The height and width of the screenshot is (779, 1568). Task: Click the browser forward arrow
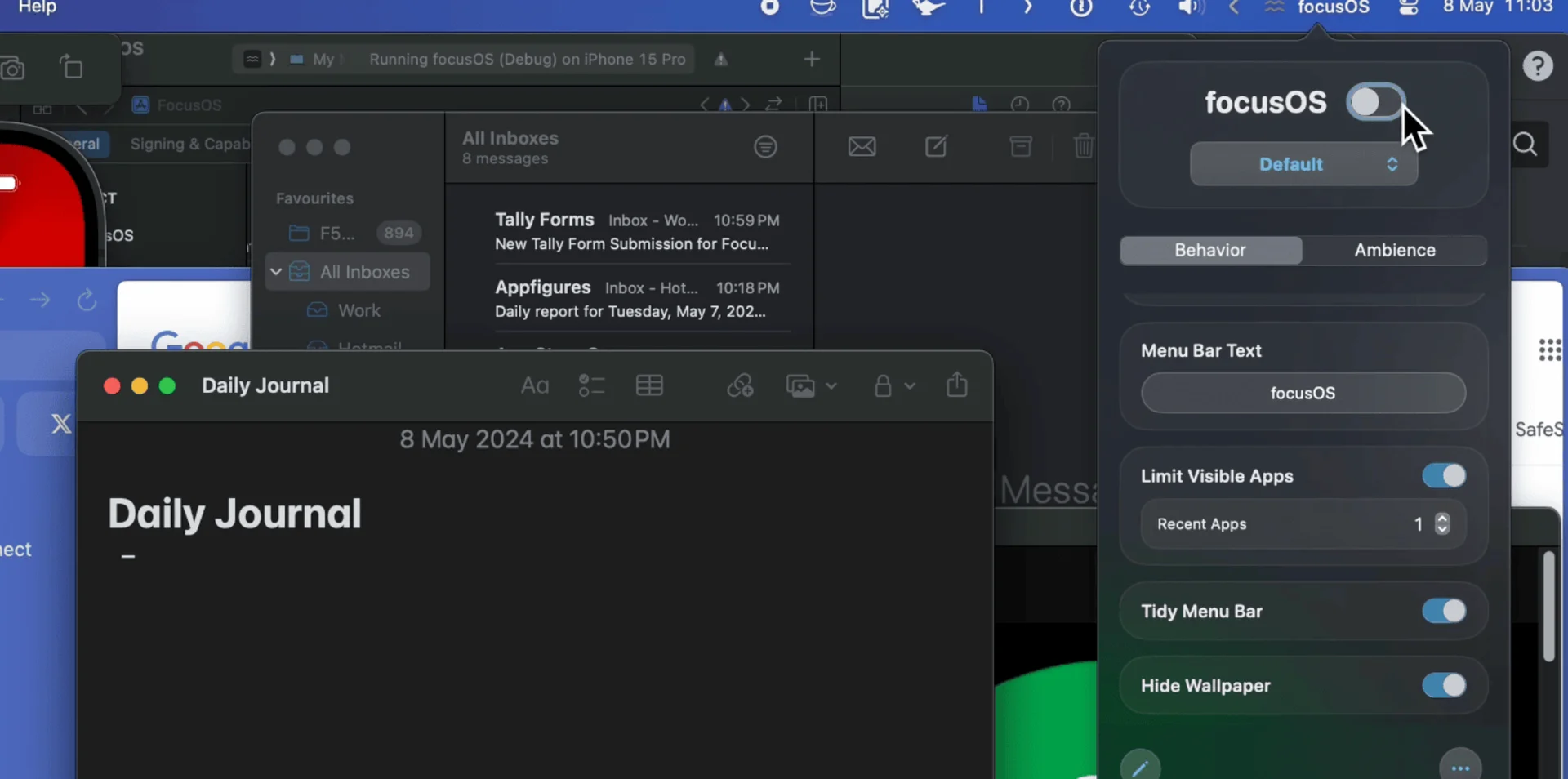(40, 300)
